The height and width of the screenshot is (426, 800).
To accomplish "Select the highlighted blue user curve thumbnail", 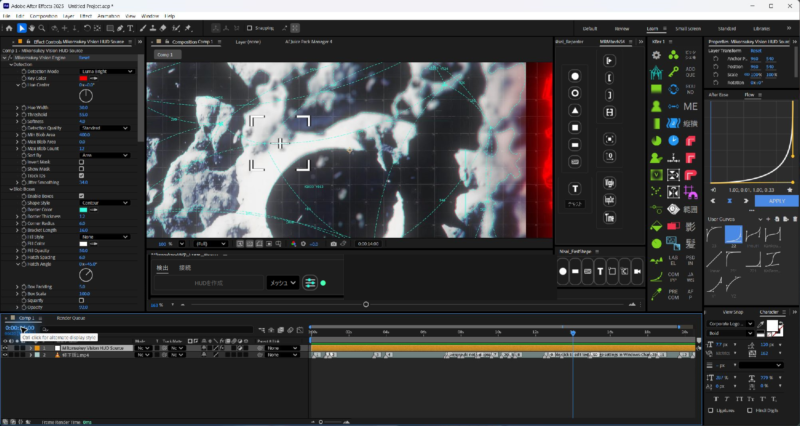I will coord(733,235).
